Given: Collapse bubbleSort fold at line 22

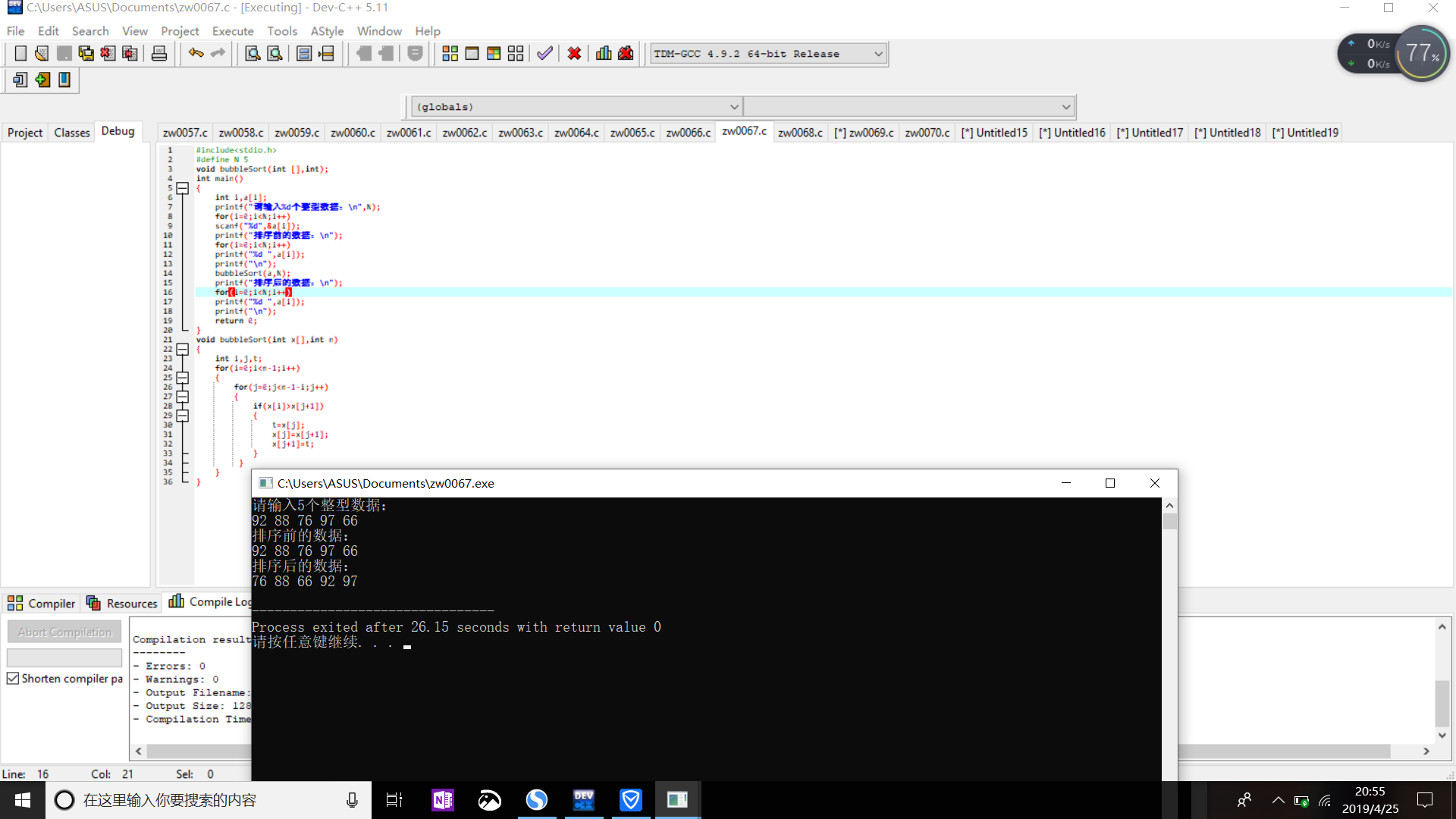Looking at the screenshot, I should pos(182,350).
